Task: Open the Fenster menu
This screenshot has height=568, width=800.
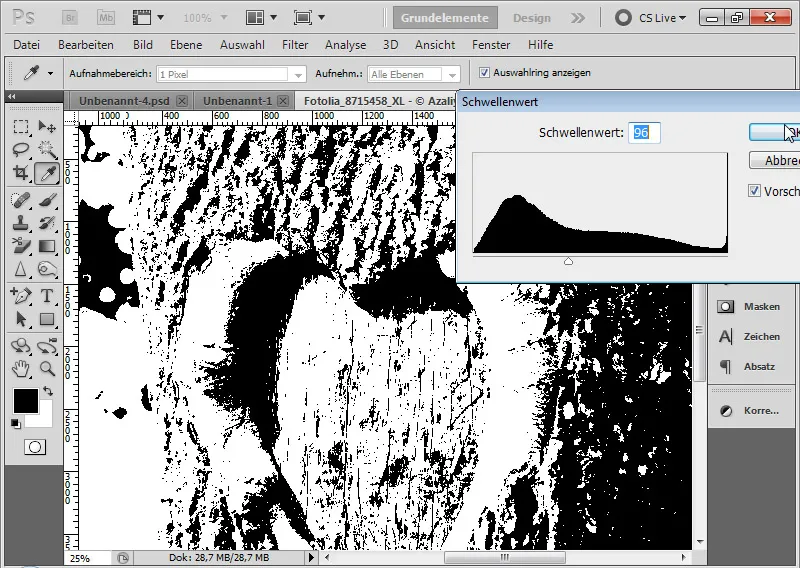Action: click(491, 45)
